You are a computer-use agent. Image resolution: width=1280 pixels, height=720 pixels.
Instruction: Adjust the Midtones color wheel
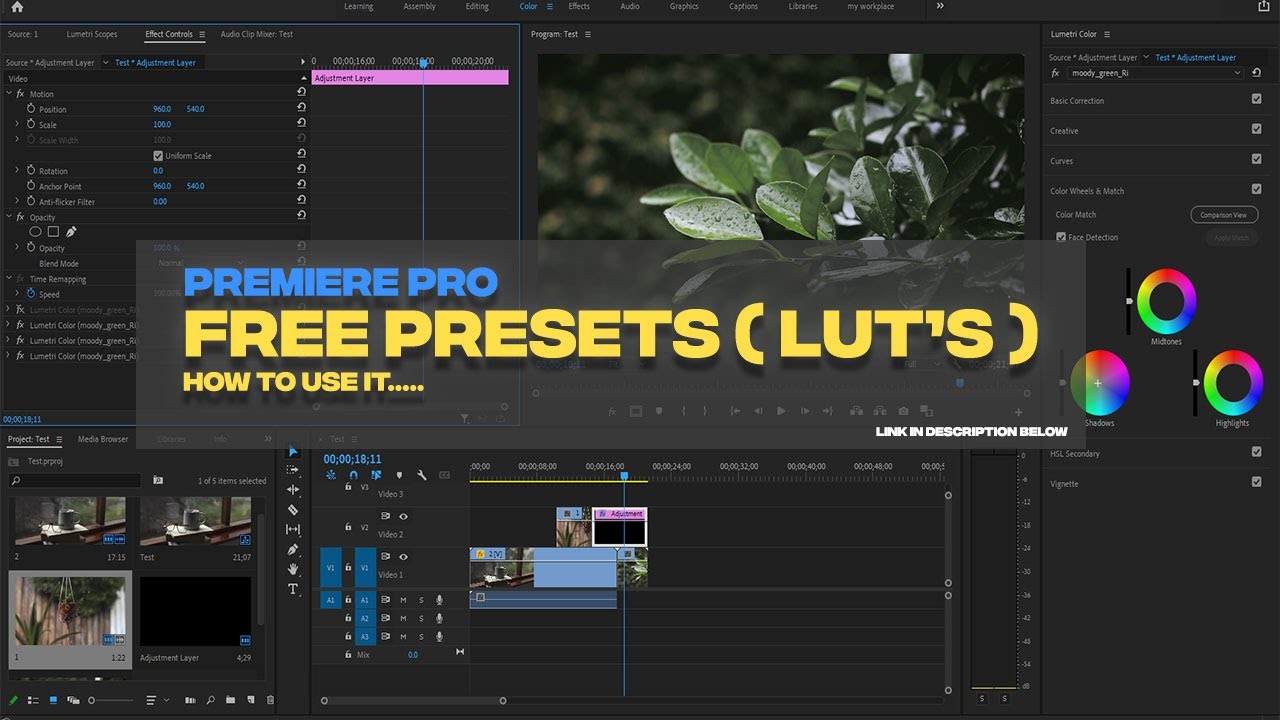pos(1167,301)
